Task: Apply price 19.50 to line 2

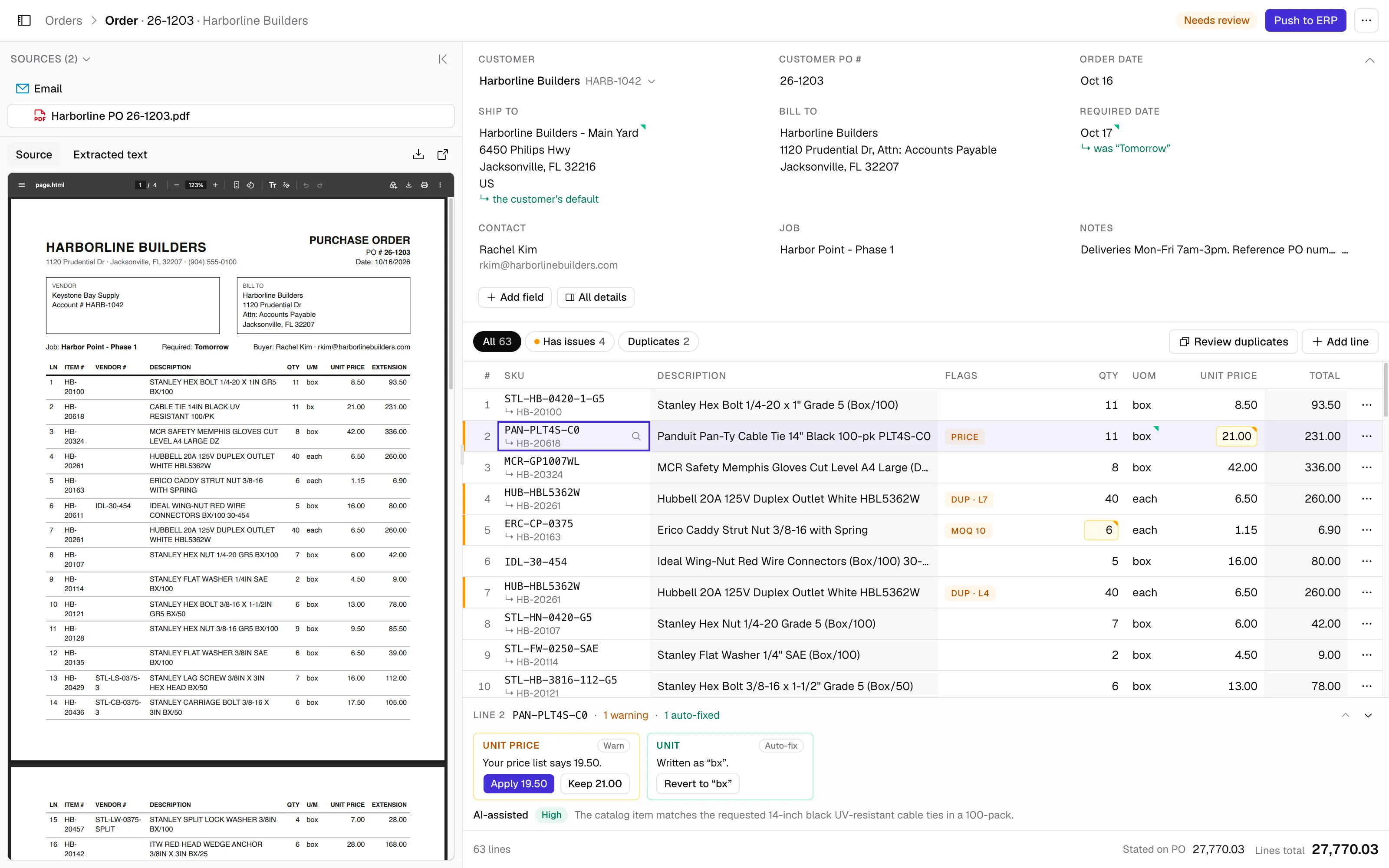Action: coord(518,784)
